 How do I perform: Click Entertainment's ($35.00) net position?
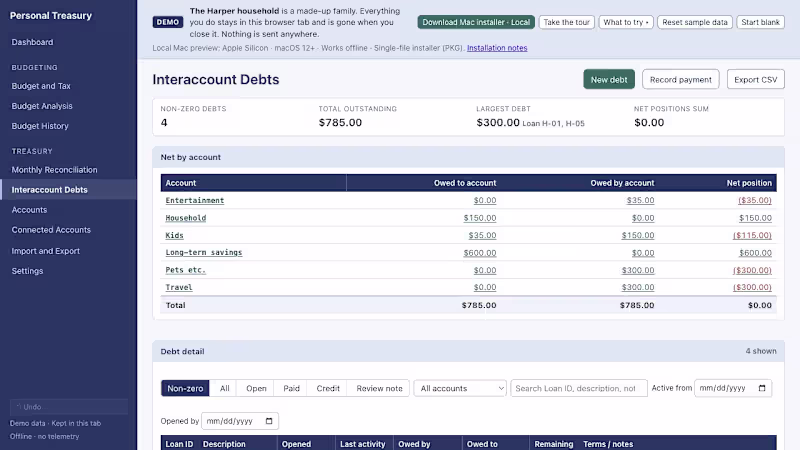(755, 201)
